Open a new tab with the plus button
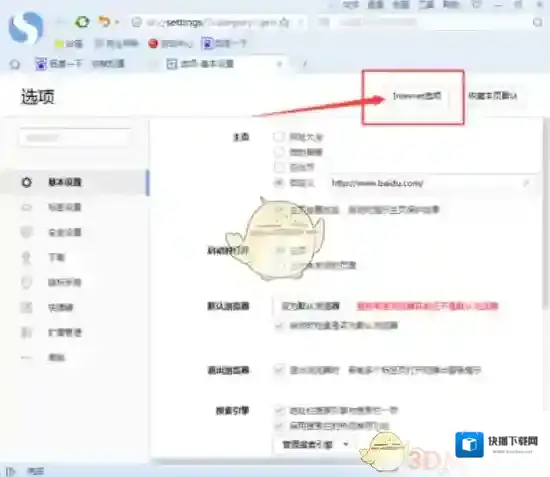Viewport: 550px width, 477px height. click(x=305, y=64)
